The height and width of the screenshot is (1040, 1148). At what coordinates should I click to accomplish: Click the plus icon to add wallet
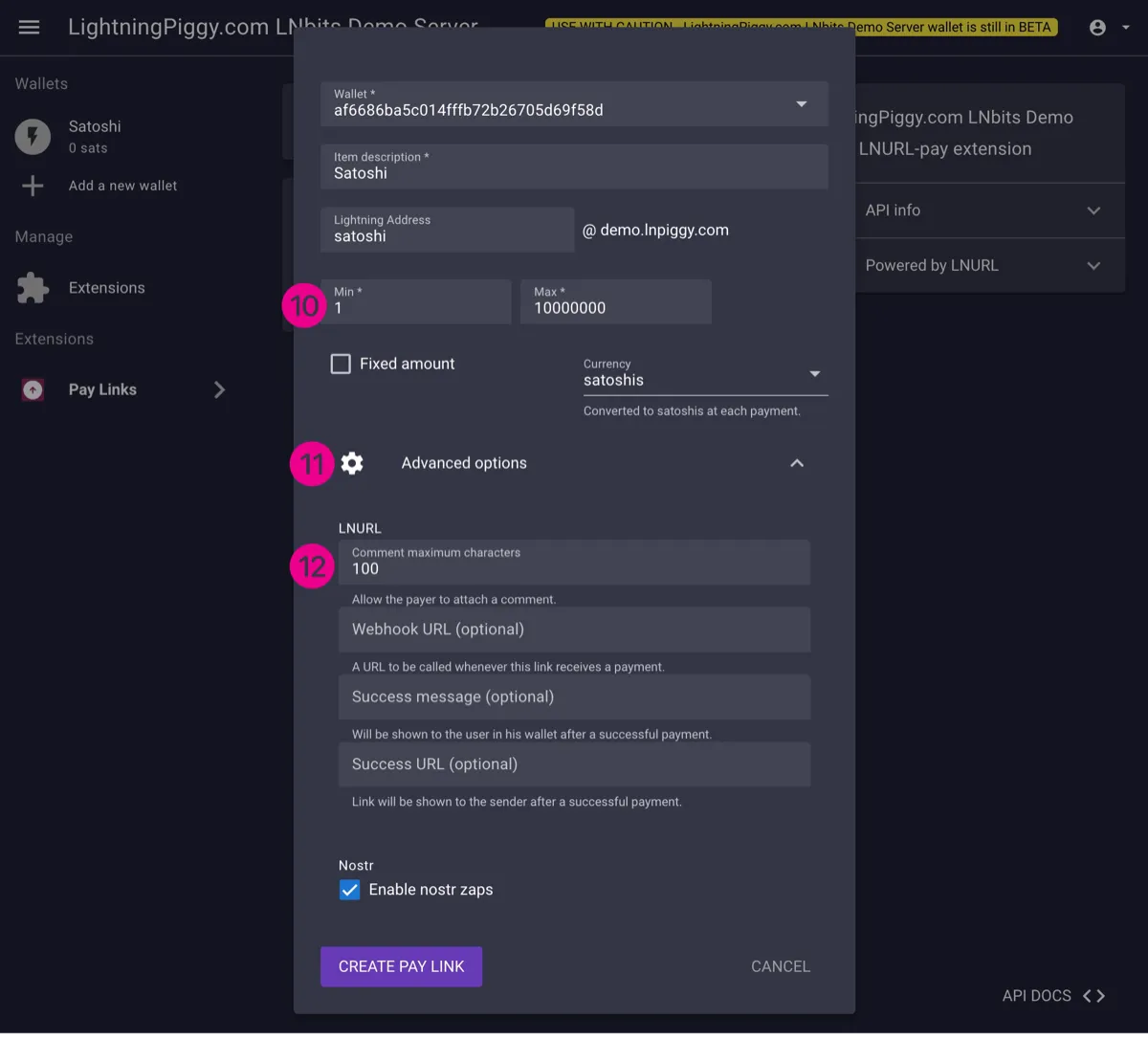tap(33, 186)
